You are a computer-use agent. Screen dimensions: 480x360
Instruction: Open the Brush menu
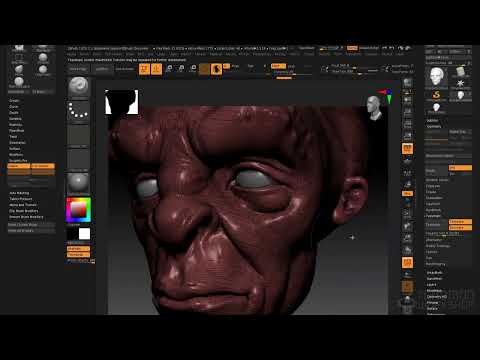pyautogui.click(x=84, y=54)
